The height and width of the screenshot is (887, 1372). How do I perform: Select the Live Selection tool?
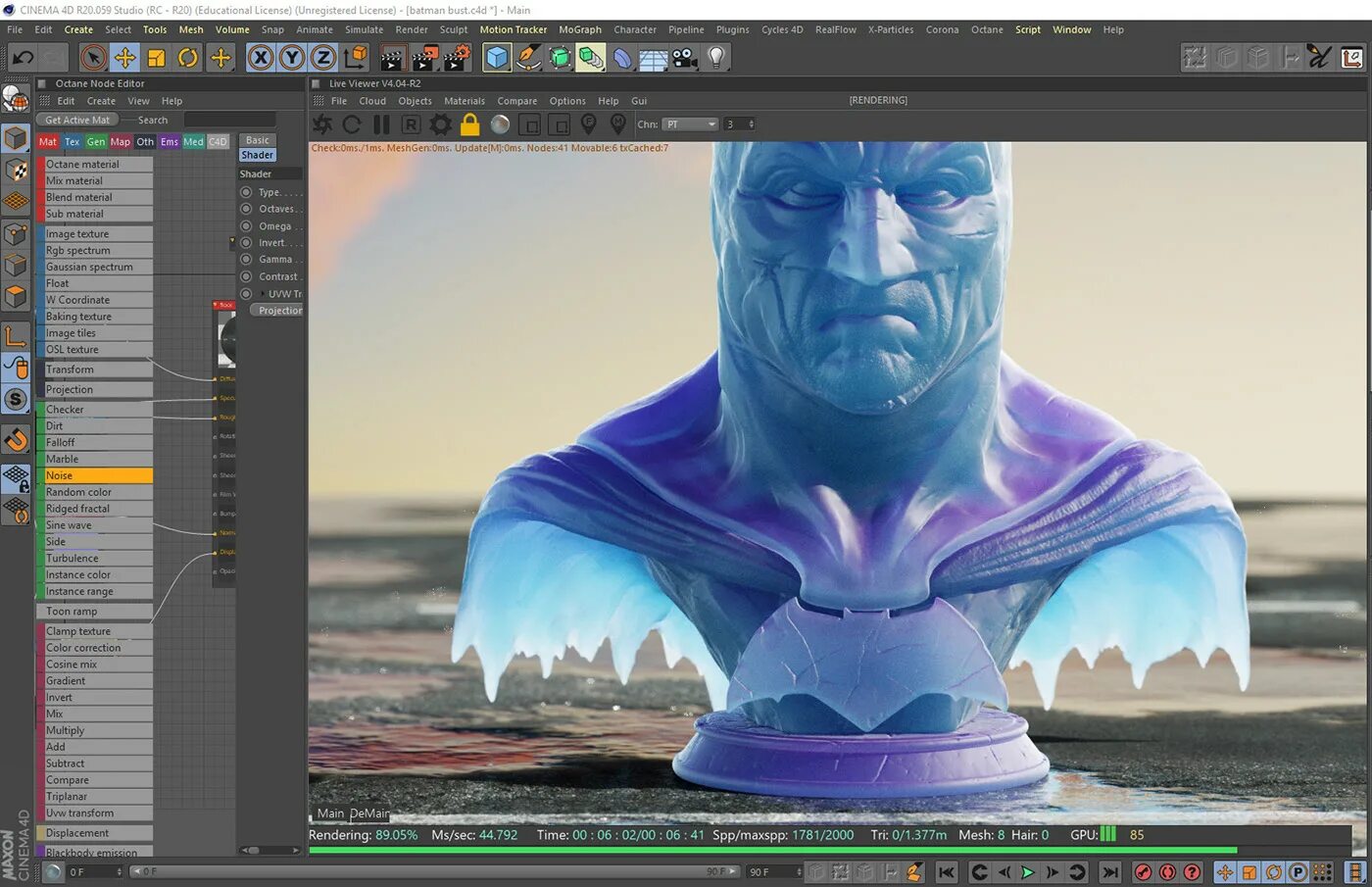click(93, 58)
